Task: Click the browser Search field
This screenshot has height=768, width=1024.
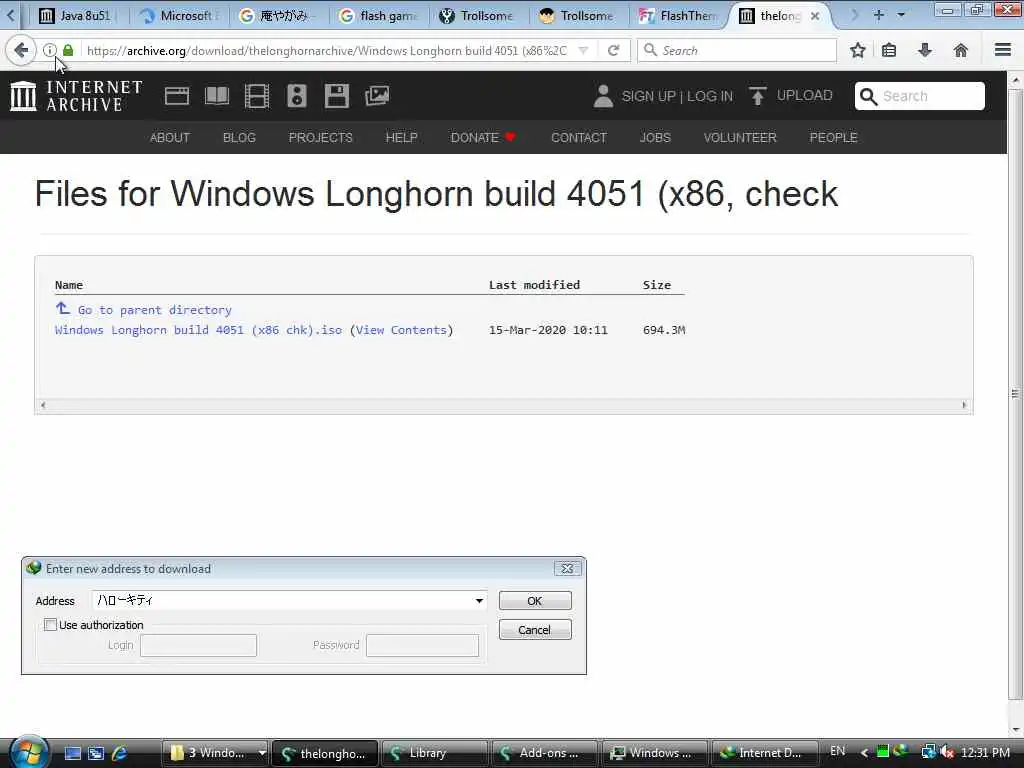Action: (x=737, y=50)
